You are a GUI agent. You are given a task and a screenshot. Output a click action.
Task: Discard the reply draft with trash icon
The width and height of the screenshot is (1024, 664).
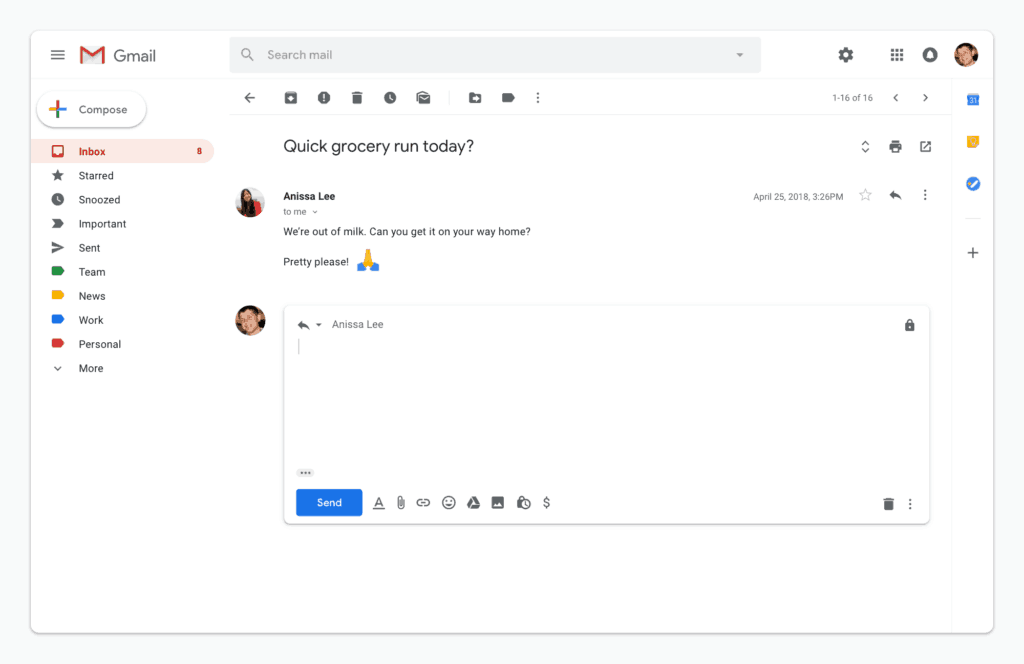[x=888, y=504]
